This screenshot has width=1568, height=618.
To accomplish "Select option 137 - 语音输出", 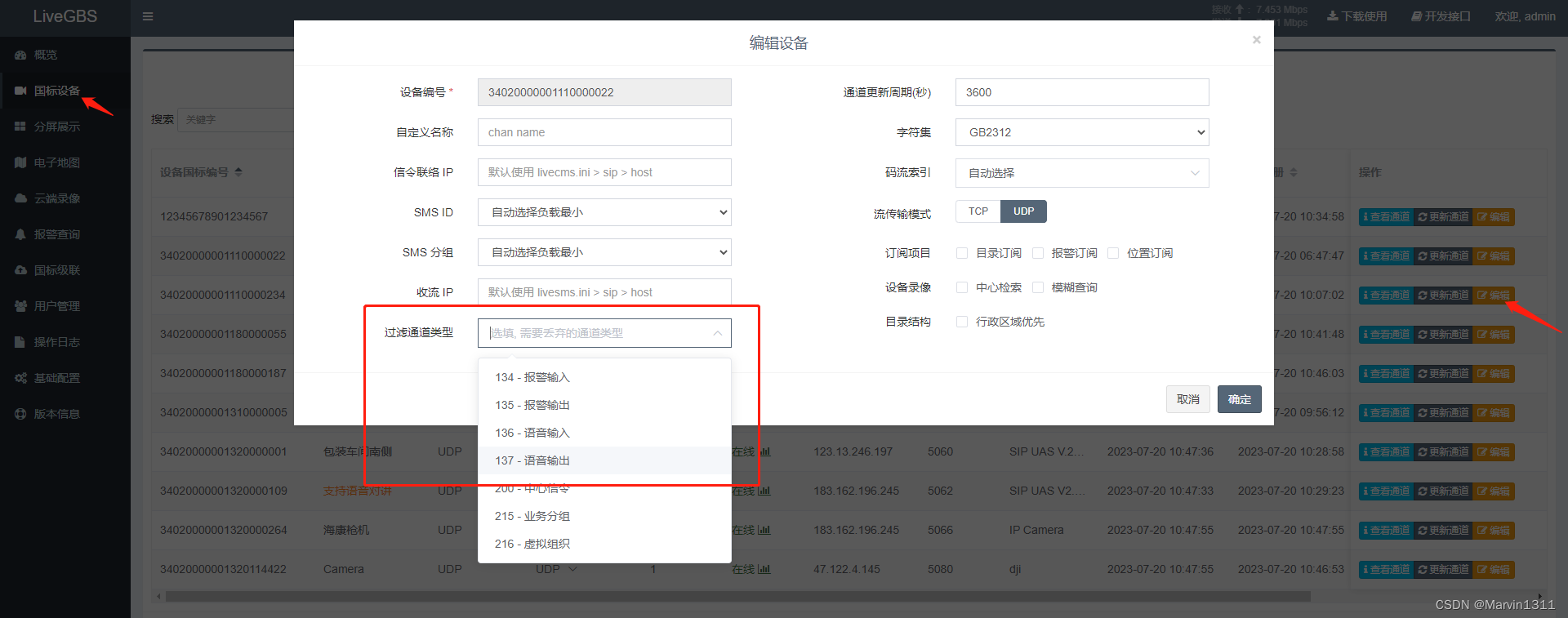I will (x=604, y=460).
